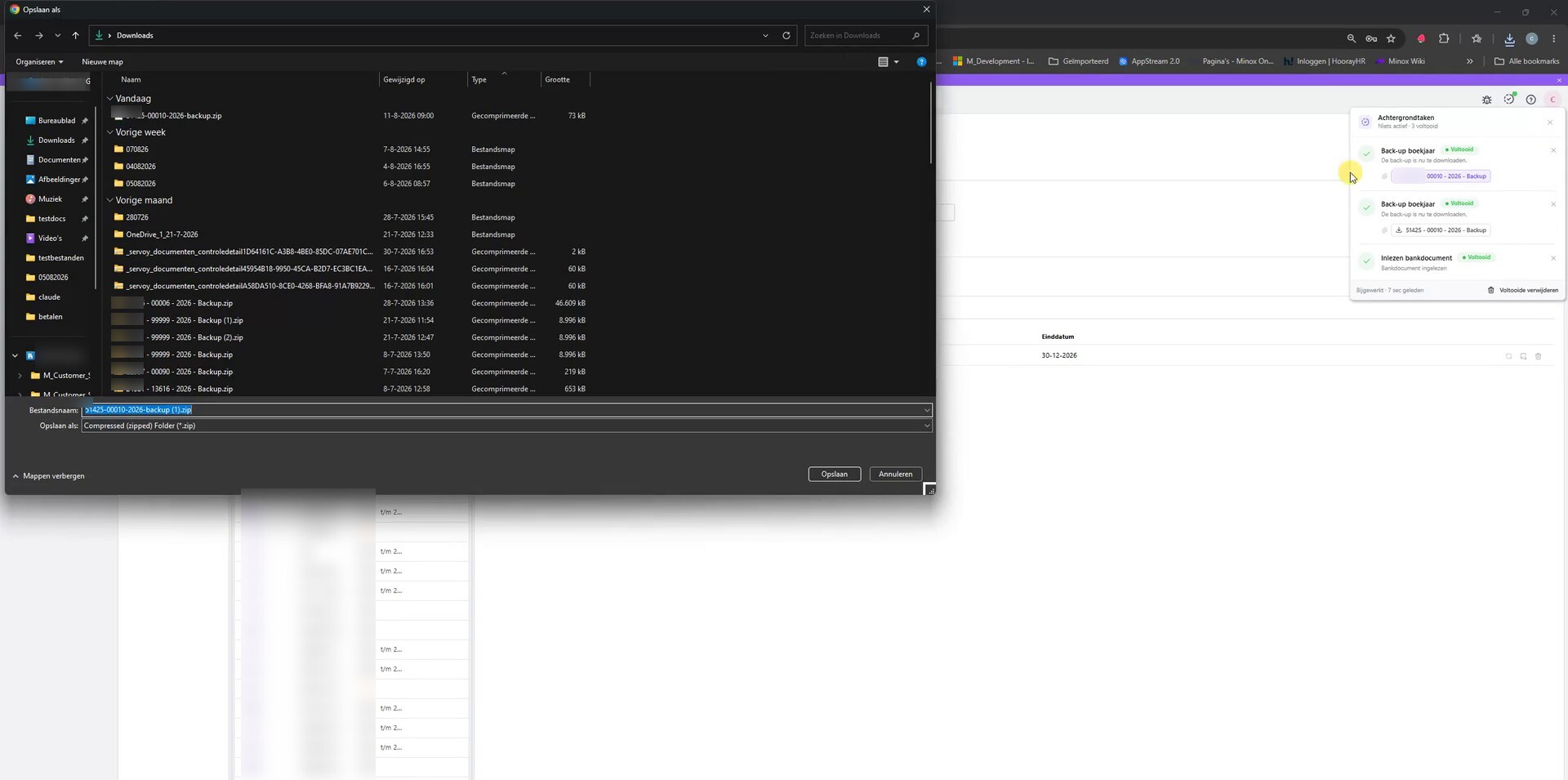1568x780 pixels.
Task: Open the dialog help icon
Action: 921,62
